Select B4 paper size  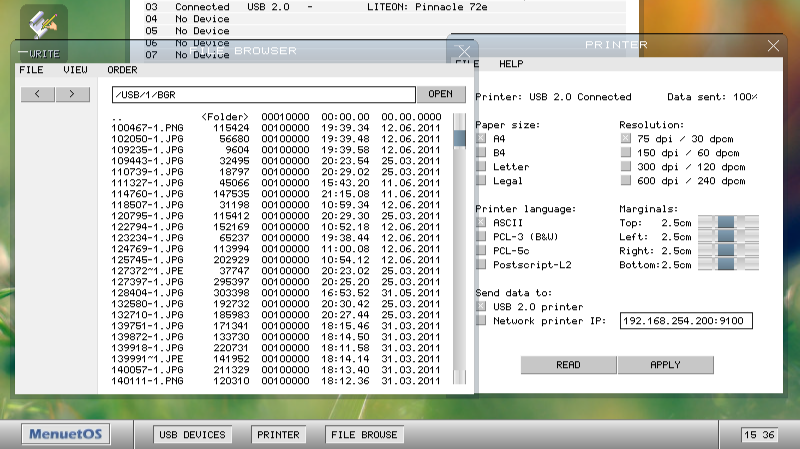point(482,153)
